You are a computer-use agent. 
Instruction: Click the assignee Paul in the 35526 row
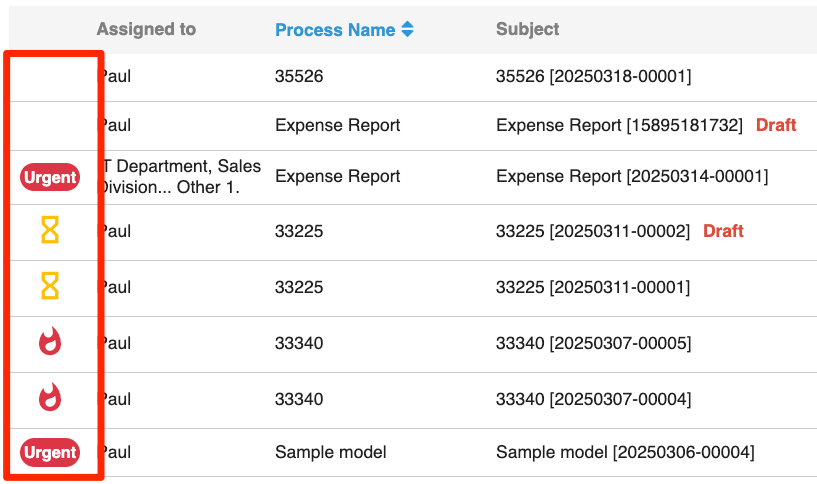pos(115,76)
